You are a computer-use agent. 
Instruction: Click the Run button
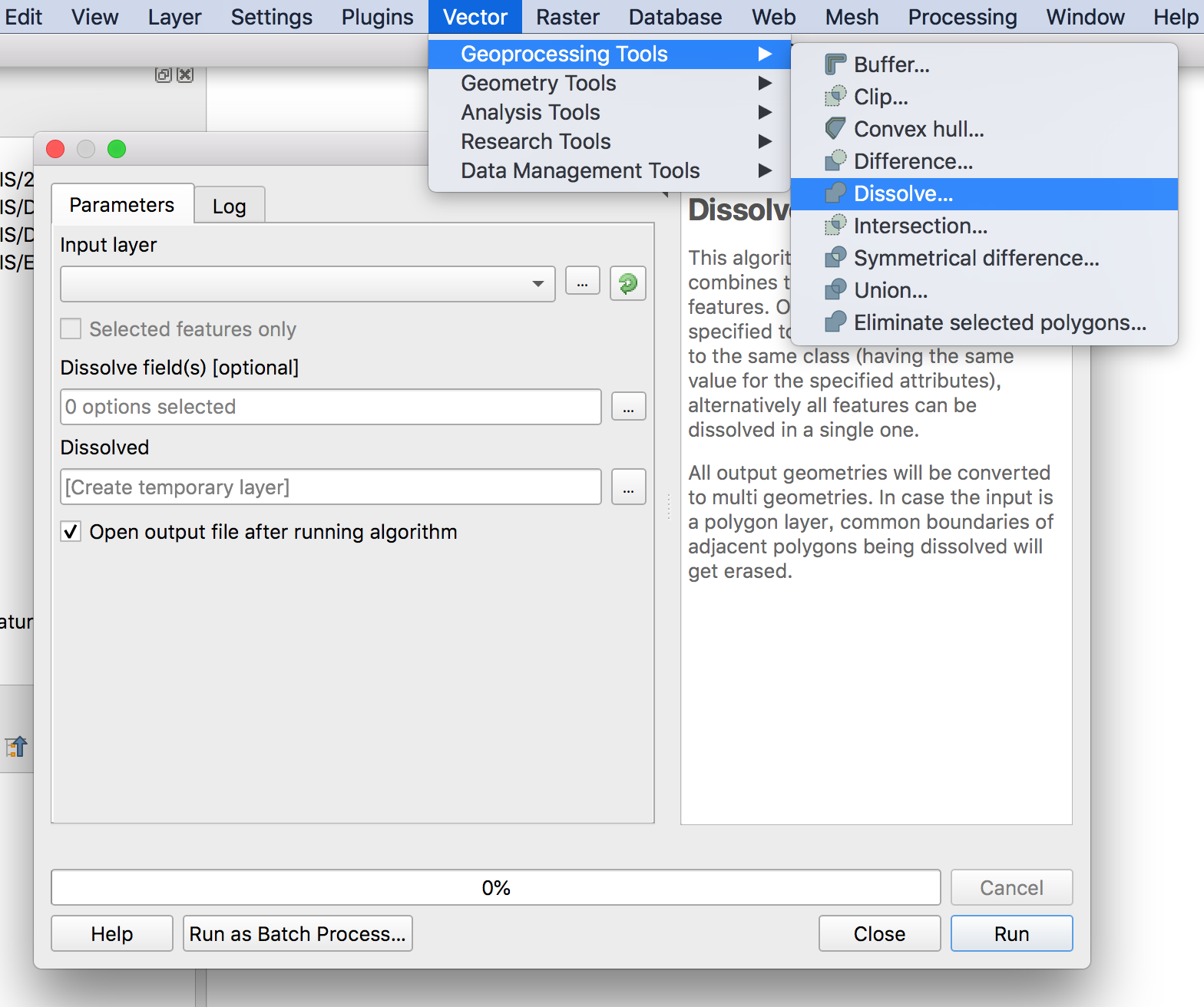(1012, 933)
